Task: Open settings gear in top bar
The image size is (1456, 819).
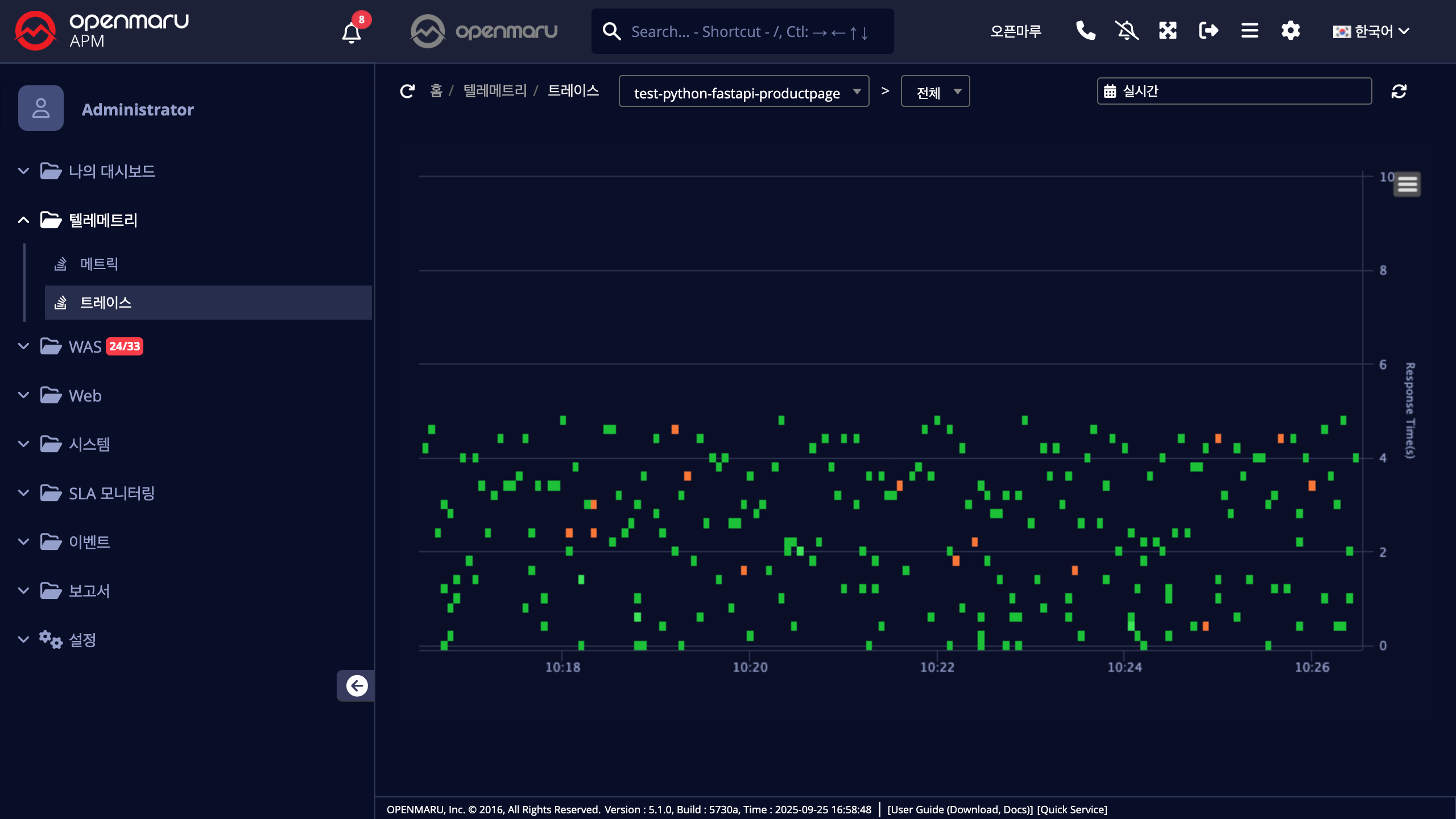Action: pyautogui.click(x=1290, y=31)
